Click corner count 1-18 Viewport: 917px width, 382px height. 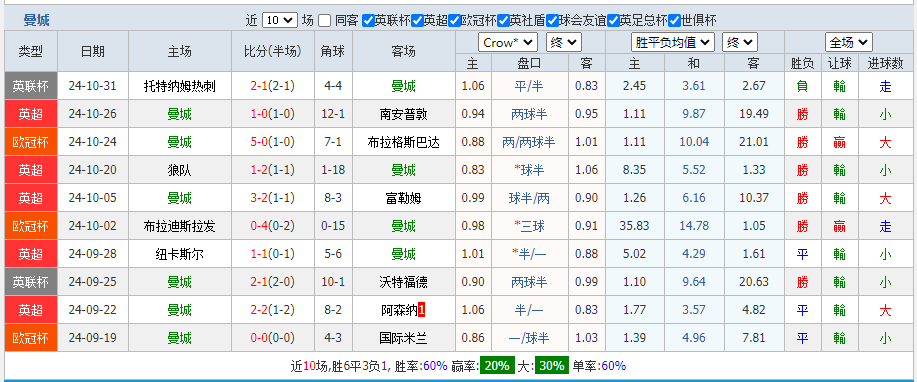[333, 170]
